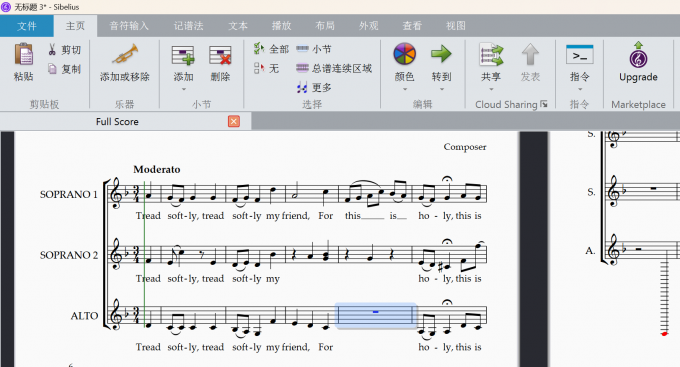Click the Paste clipboard icon
The height and width of the screenshot is (367, 680).
point(23,55)
